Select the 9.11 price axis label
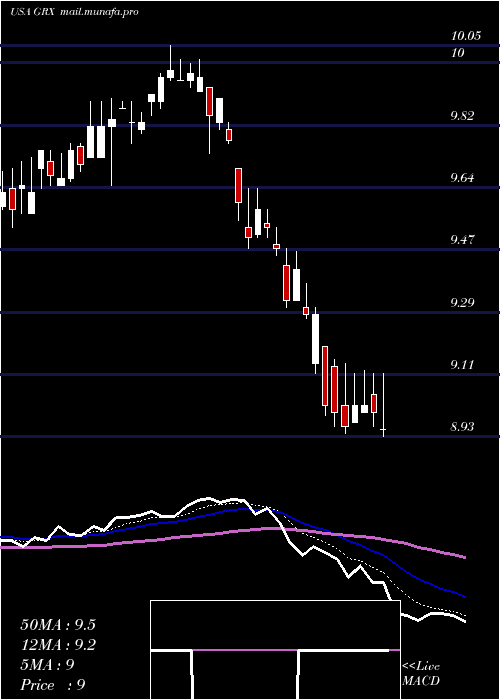Image resolution: width=500 pixels, height=700 pixels. (462, 365)
